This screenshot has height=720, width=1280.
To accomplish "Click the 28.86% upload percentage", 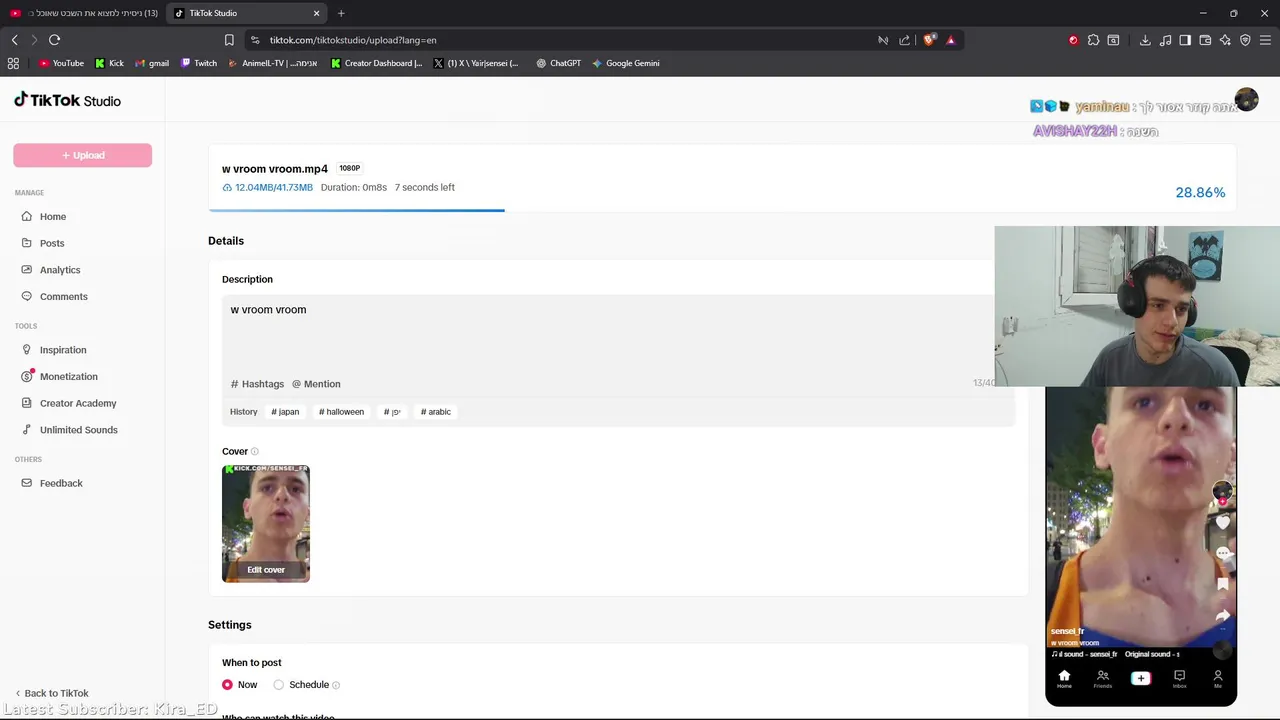I will click(x=1200, y=192).
